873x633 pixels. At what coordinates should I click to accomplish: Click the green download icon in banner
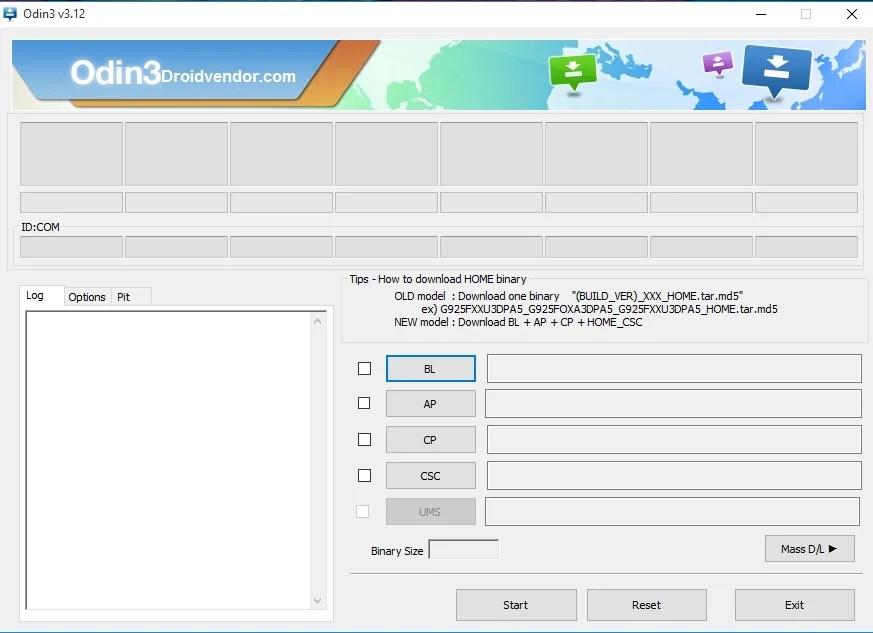[x=573, y=72]
